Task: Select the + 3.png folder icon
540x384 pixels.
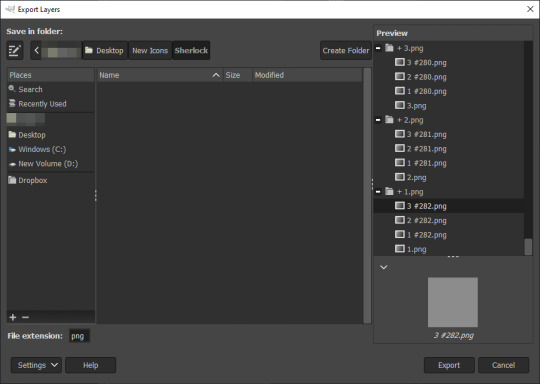Action: click(389, 48)
